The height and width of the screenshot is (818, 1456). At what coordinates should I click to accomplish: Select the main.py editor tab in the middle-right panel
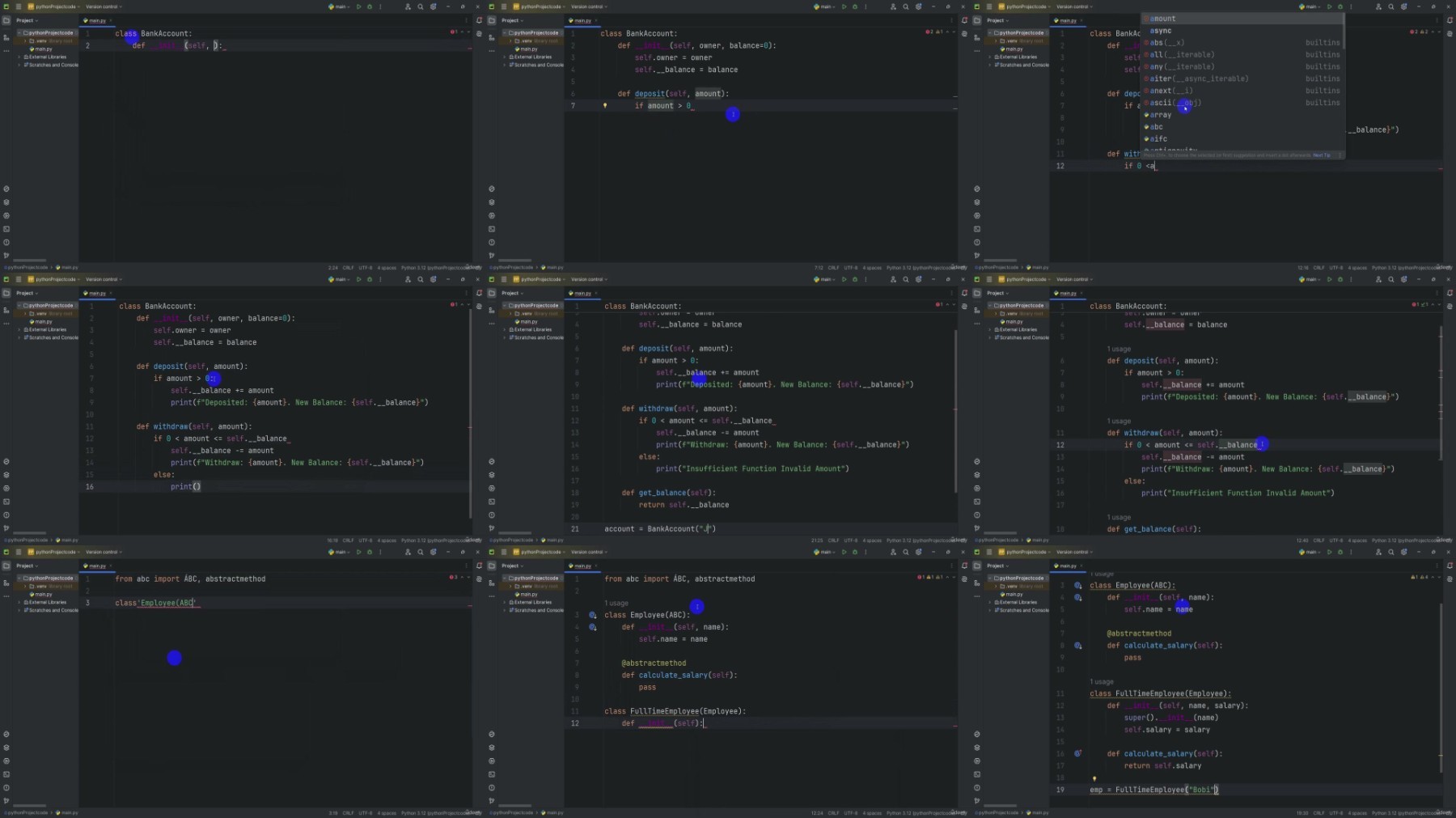click(x=1068, y=293)
